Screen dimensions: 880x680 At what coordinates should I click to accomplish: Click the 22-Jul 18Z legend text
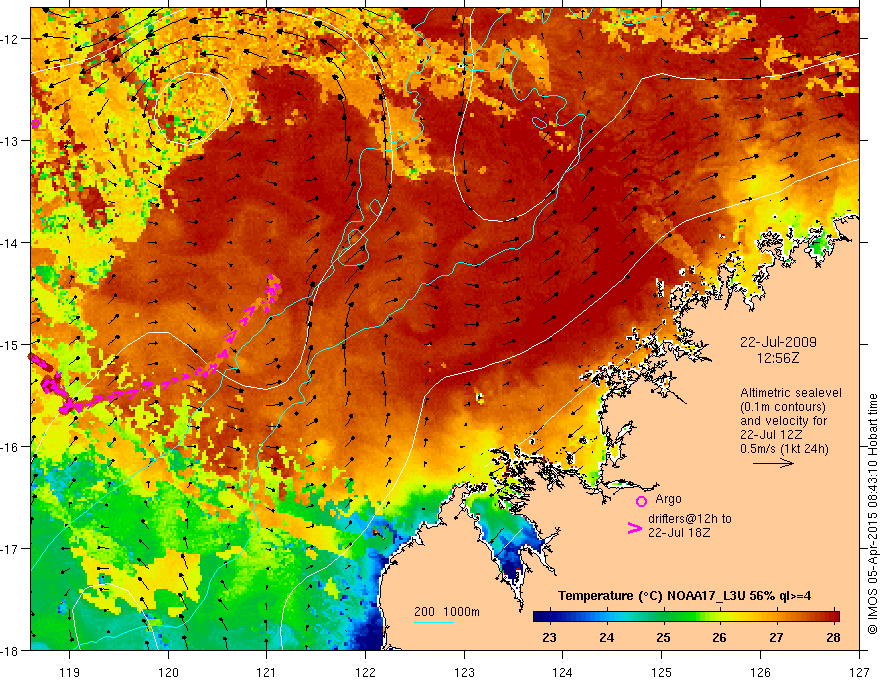(x=679, y=532)
